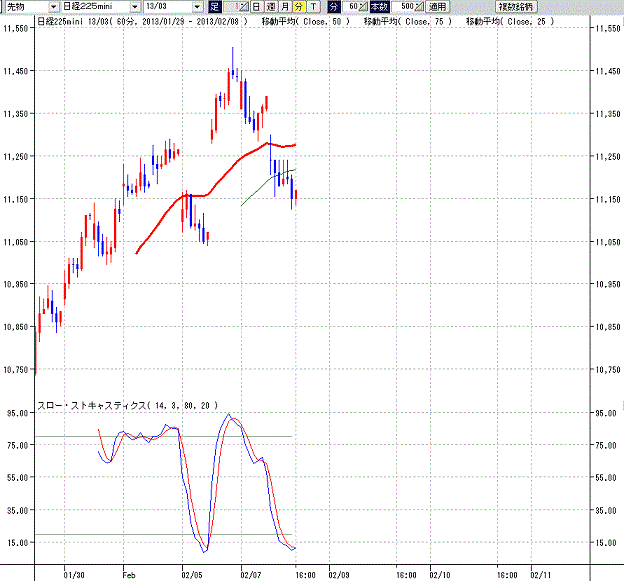Click the Feb date on time axis
Image resolution: width=624 pixels, height=581 pixels.
129,575
